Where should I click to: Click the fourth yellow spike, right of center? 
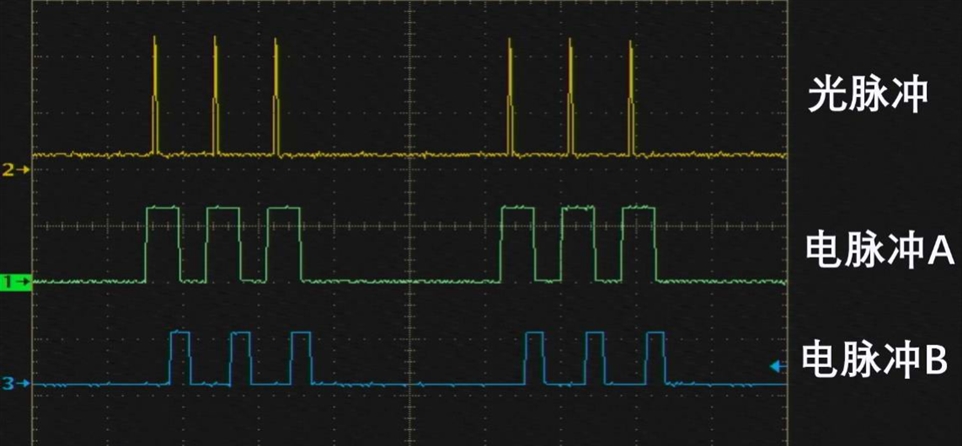coord(510,100)
